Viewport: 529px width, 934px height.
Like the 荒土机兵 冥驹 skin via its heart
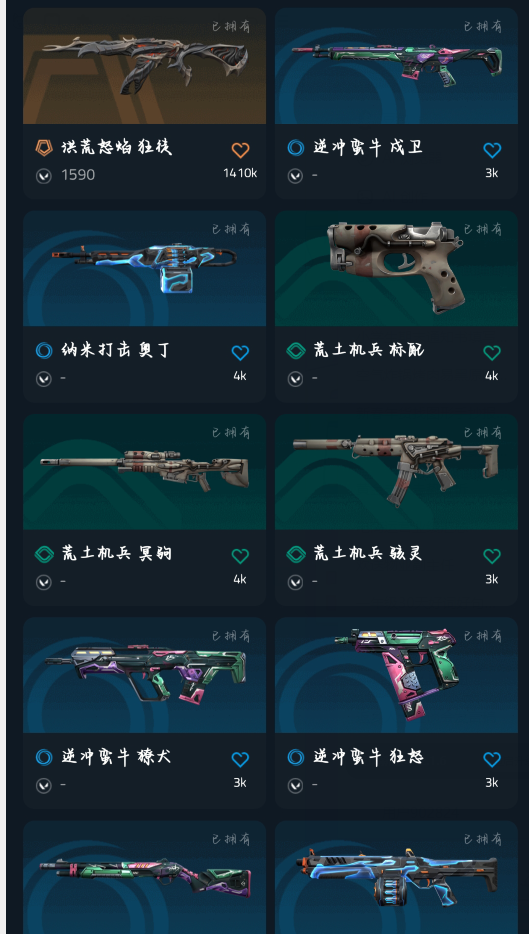tap(240, 556)
